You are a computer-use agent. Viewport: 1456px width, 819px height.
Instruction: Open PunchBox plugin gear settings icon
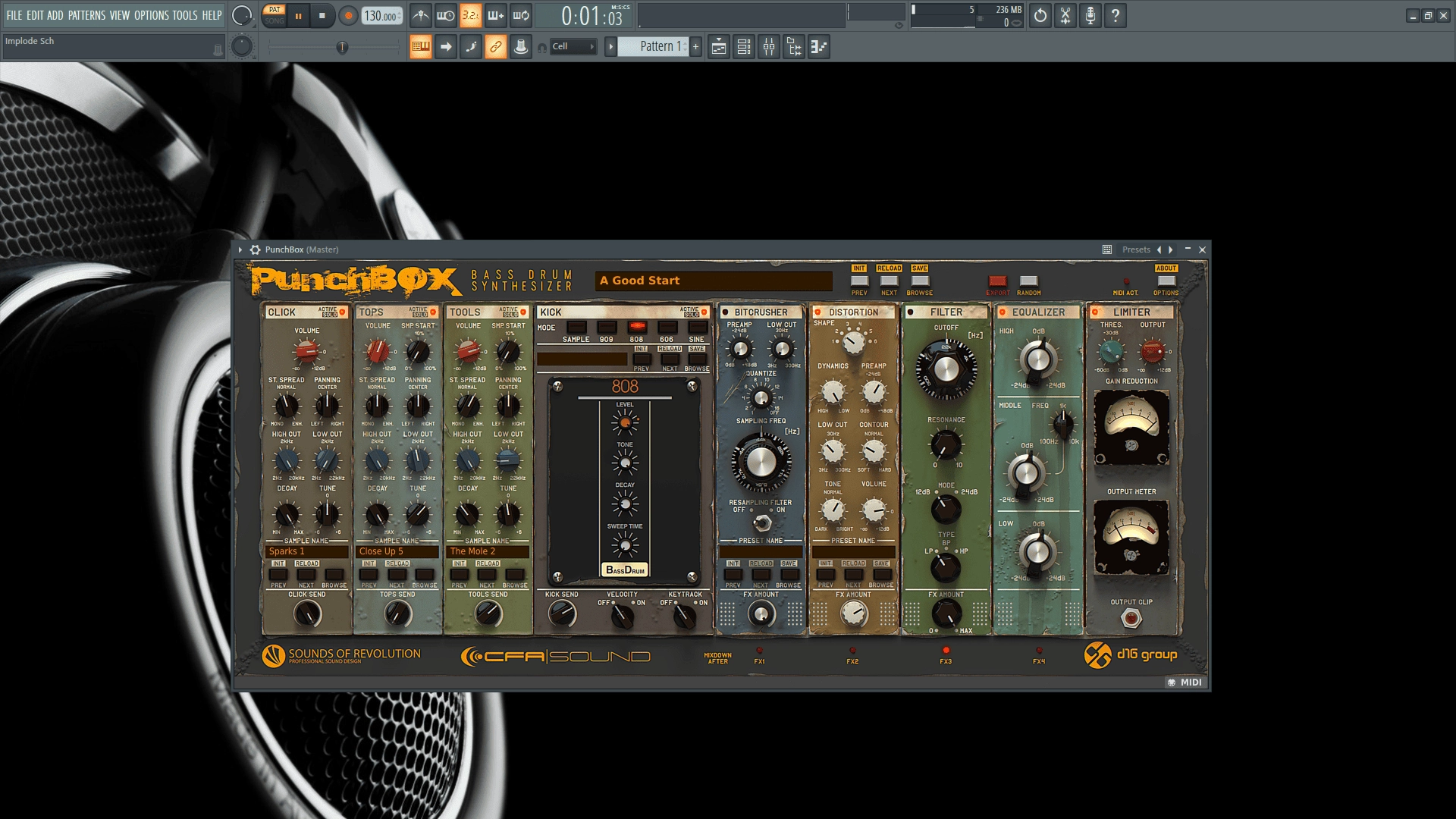pos(256,249)
